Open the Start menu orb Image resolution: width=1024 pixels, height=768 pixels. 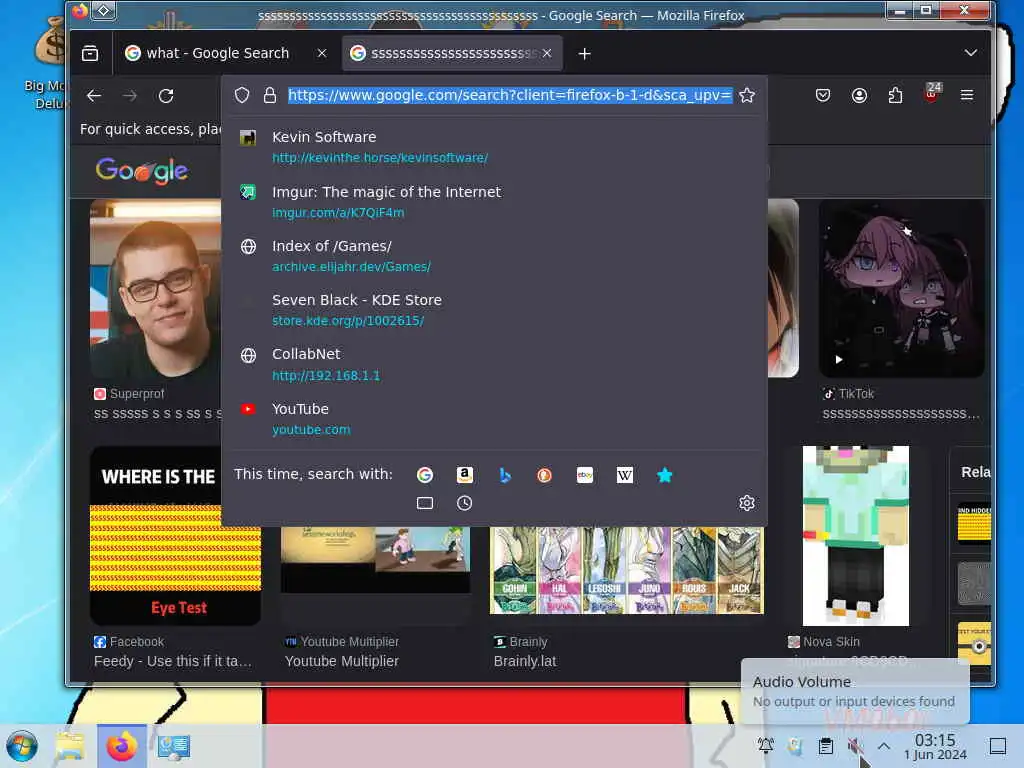coord(22,746)
